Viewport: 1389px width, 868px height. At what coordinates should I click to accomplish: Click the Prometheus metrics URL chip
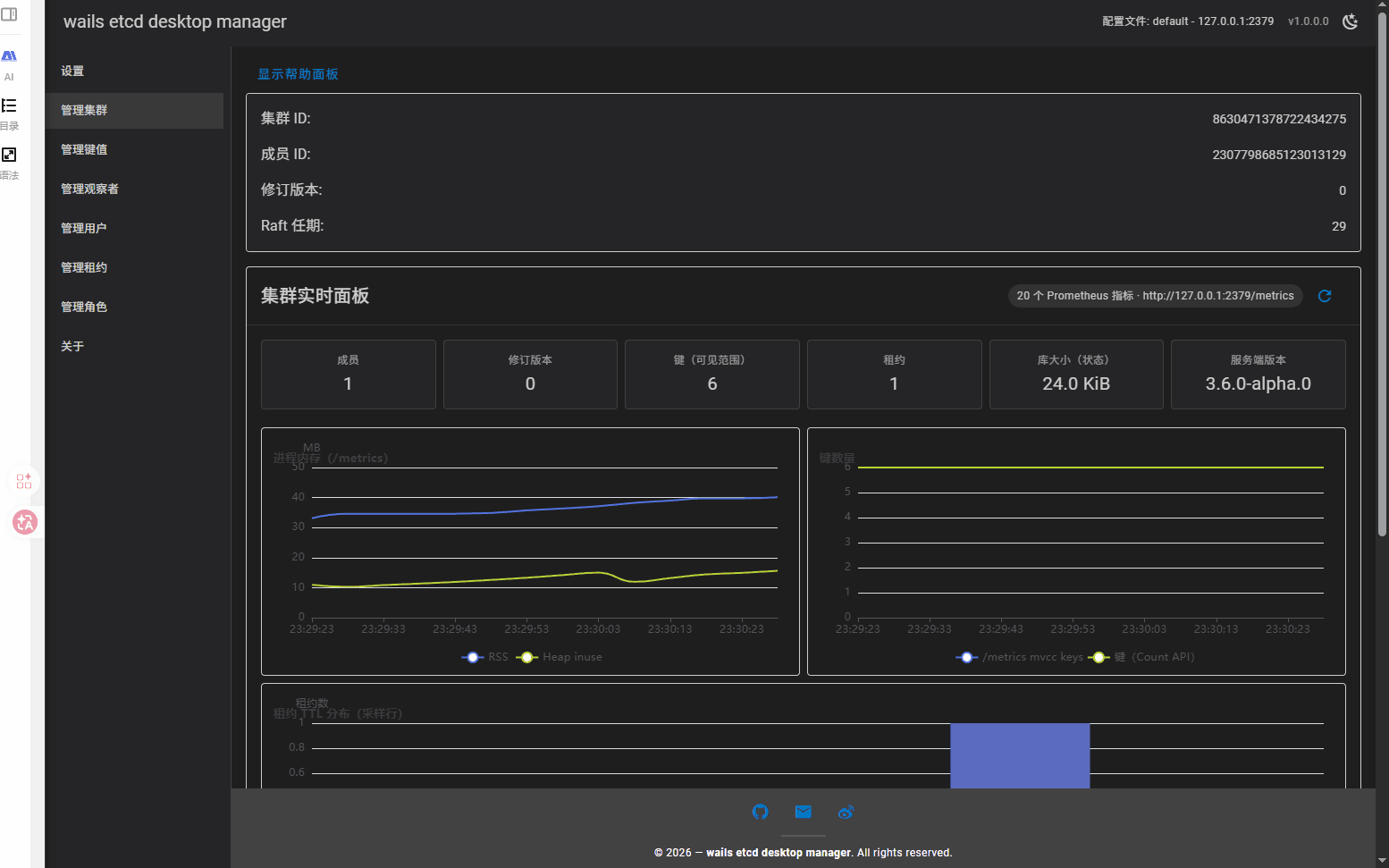pos(1155,296)
